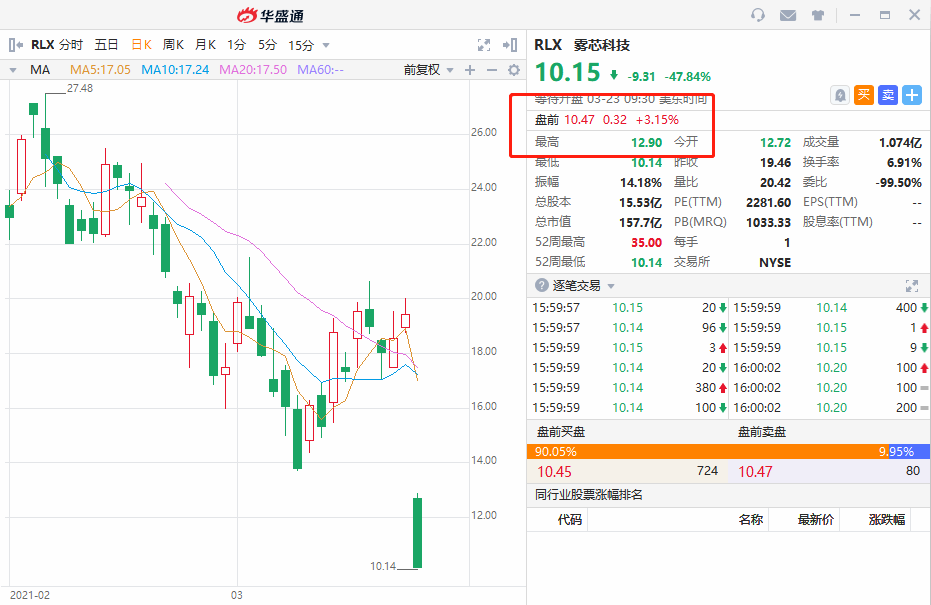Click the 27.48 high price marker
931x605 pixels.
(80, 88)
